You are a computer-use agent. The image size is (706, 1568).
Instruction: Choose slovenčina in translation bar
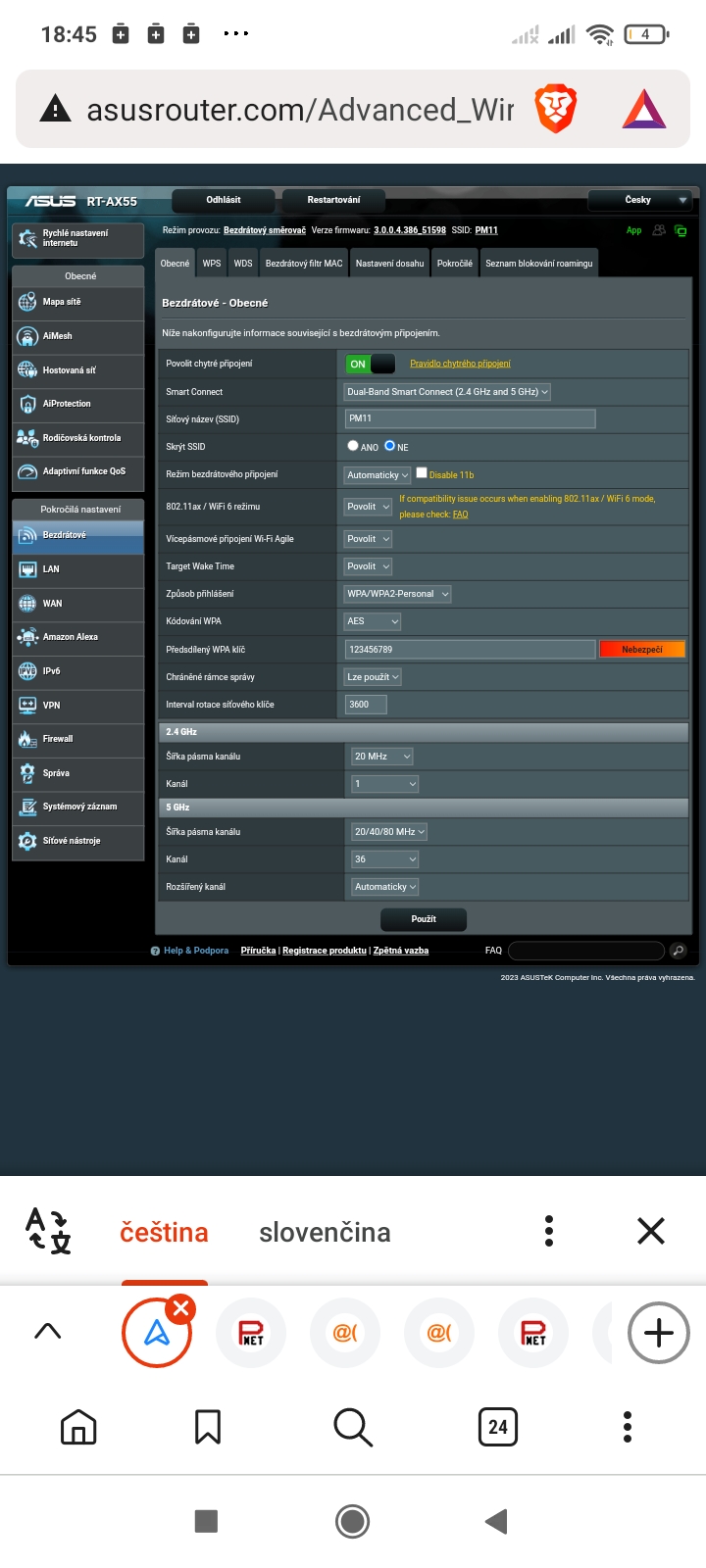[325, 1232]
